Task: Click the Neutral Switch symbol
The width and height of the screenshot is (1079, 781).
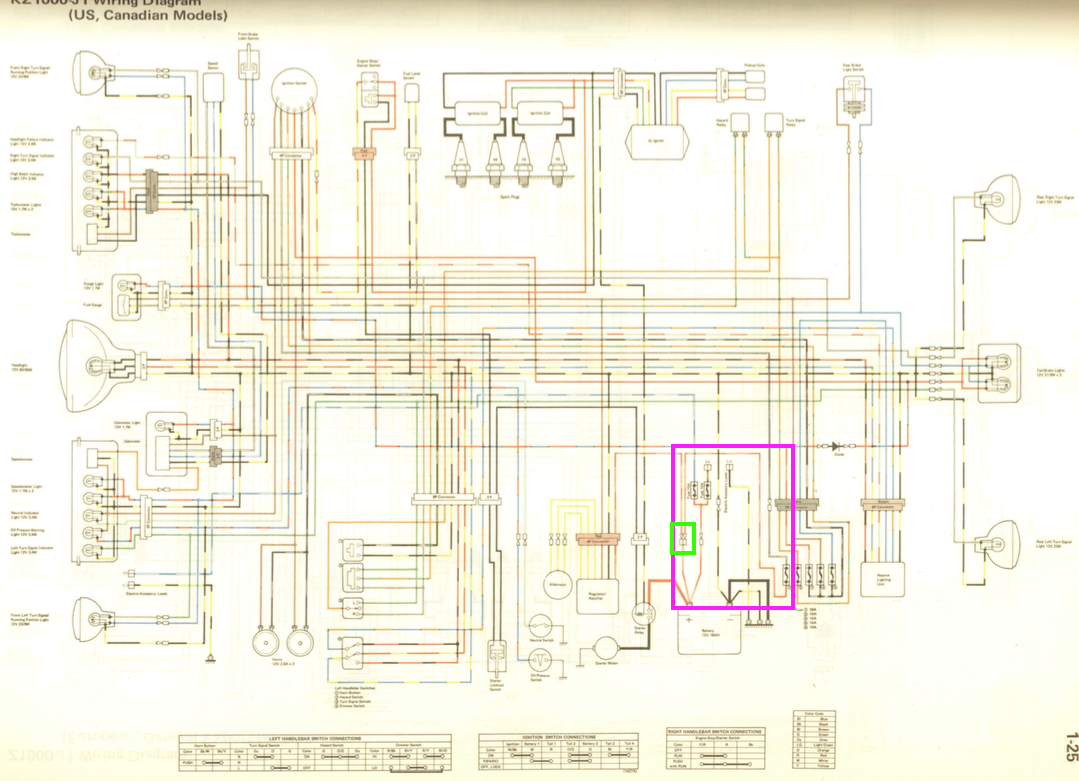Action: (x=541, y=624)
